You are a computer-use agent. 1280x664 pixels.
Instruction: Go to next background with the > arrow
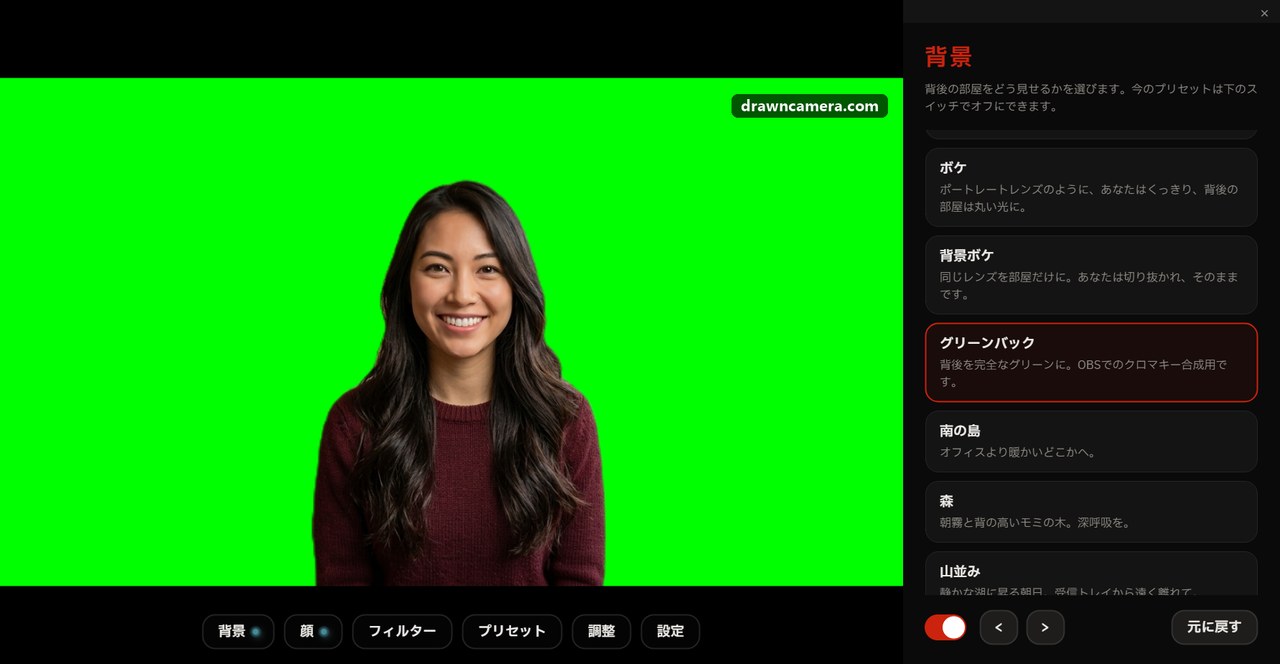click(x=1045, y=627)
